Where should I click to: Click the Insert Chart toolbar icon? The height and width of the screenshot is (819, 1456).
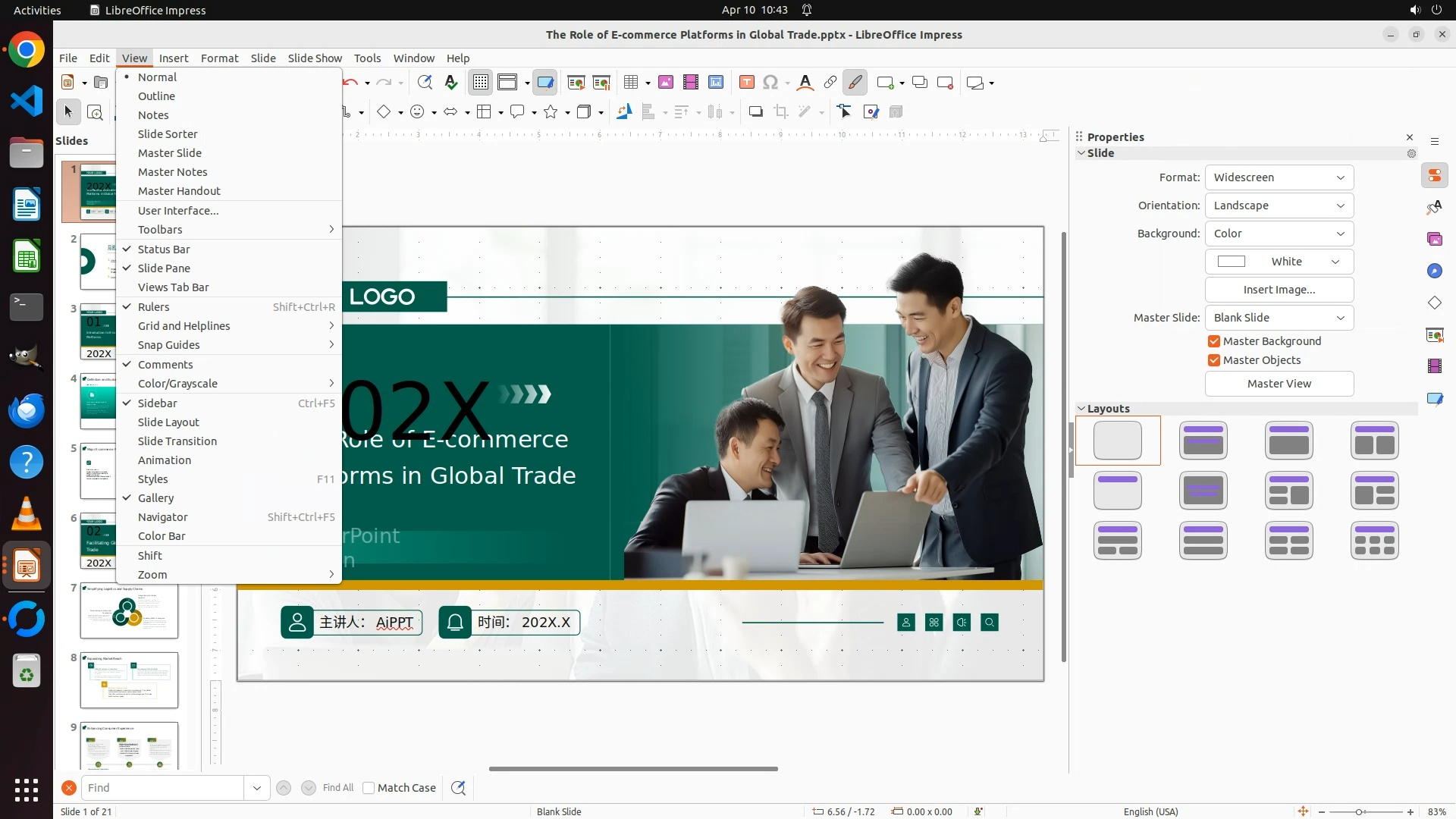(x=716, y=83)
